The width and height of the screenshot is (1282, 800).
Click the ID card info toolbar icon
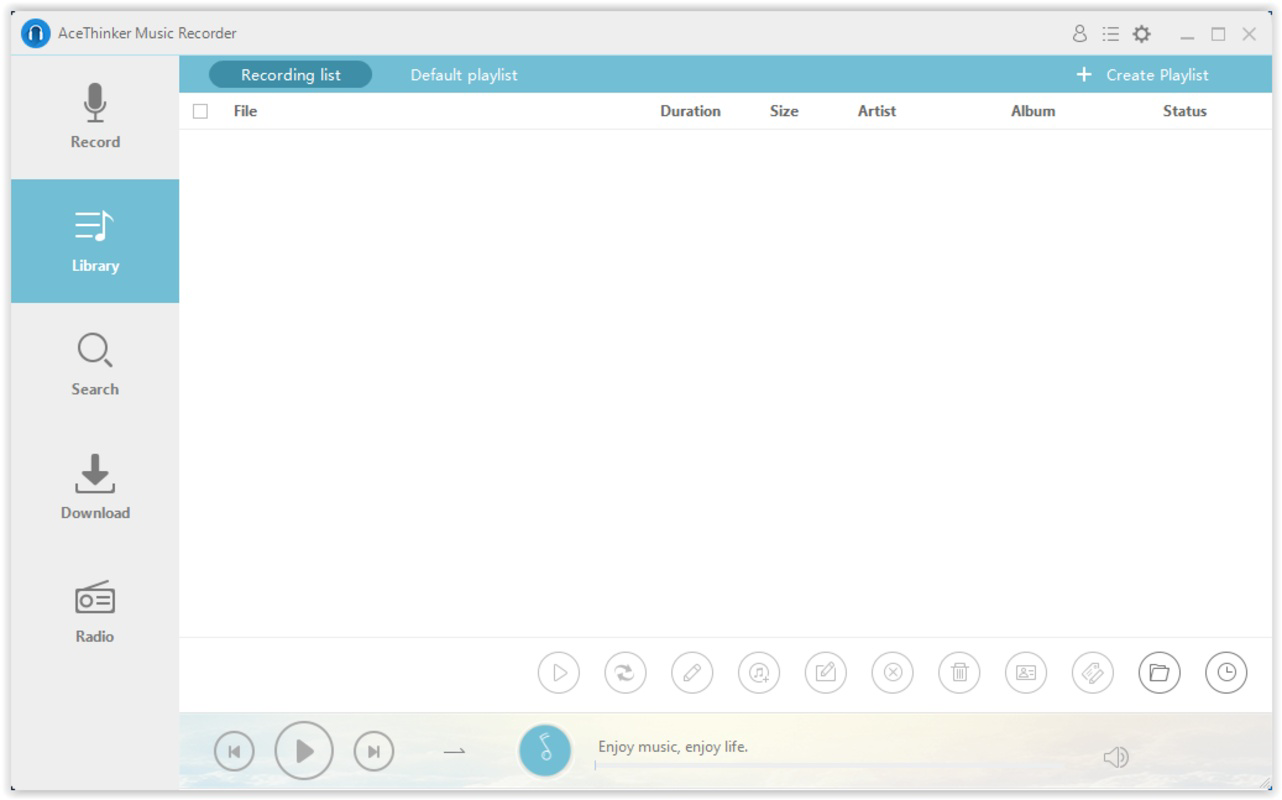coord(1026,673)
